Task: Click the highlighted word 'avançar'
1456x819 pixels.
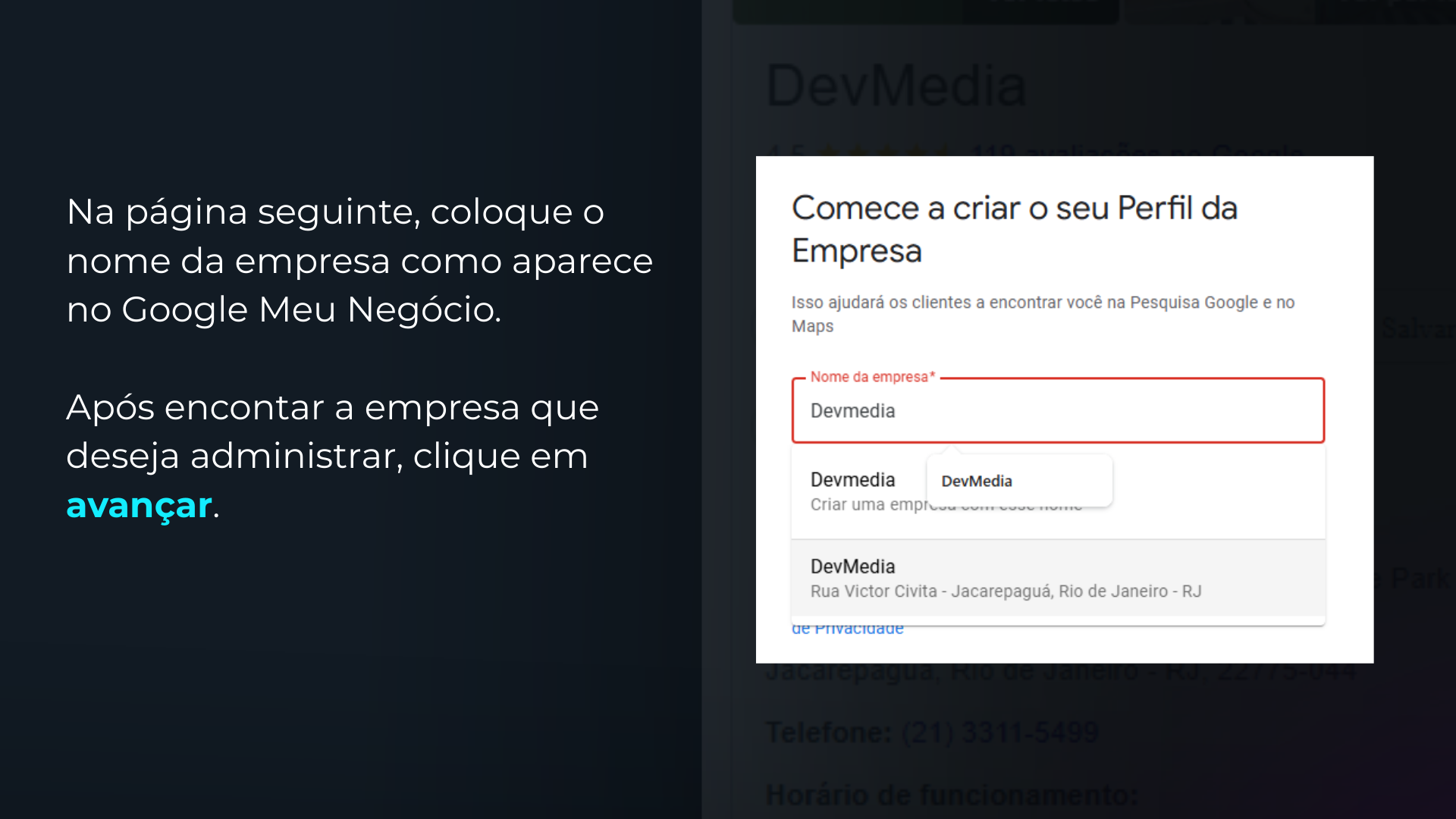Action: click(139, 506)
